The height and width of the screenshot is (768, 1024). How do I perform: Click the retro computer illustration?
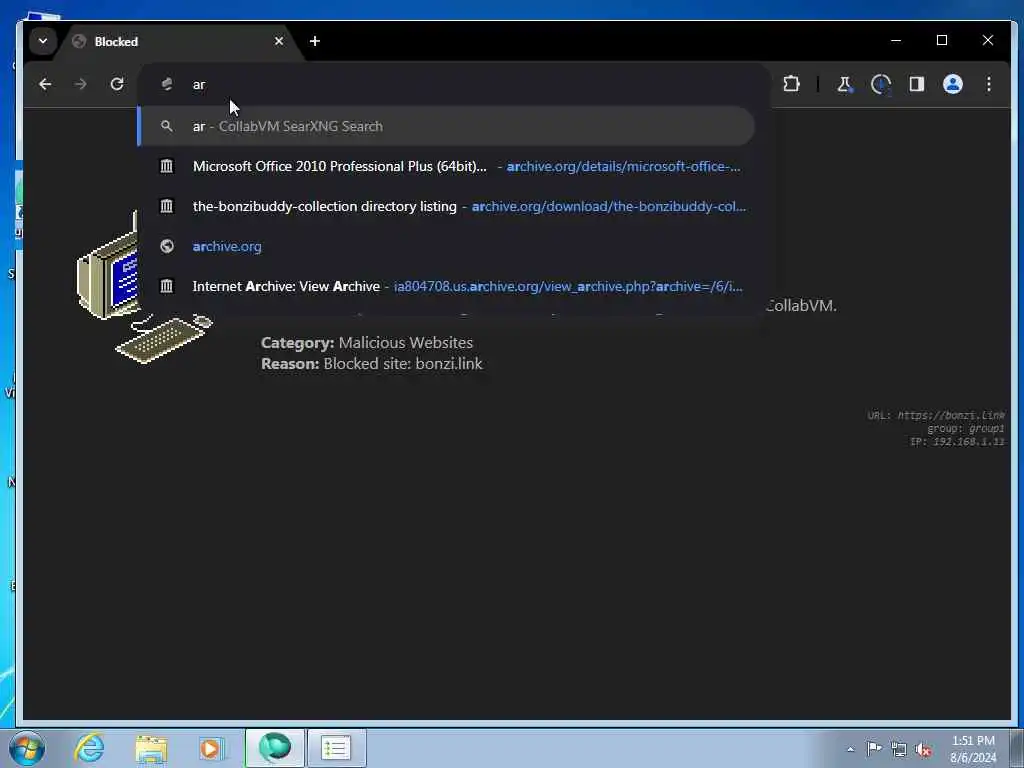145,288
